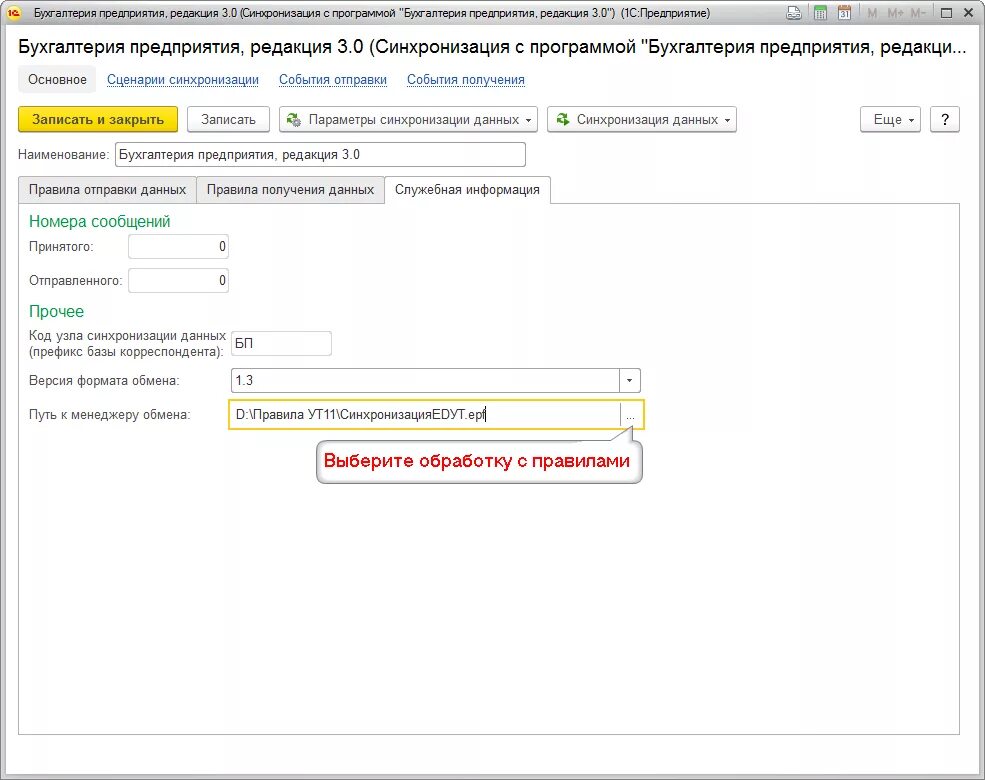Click the print icon in title bar
Image resolution: width=985 pixels, height=780 pixels.
click(794, 13)
